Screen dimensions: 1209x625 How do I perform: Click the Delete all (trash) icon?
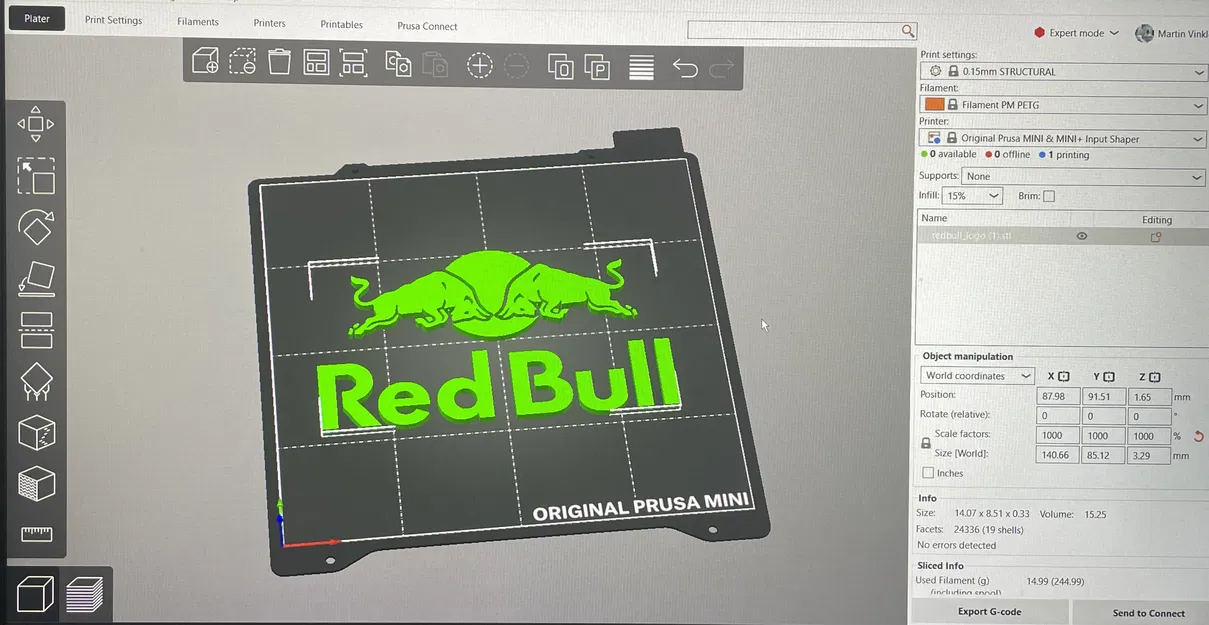pos(279,61)
